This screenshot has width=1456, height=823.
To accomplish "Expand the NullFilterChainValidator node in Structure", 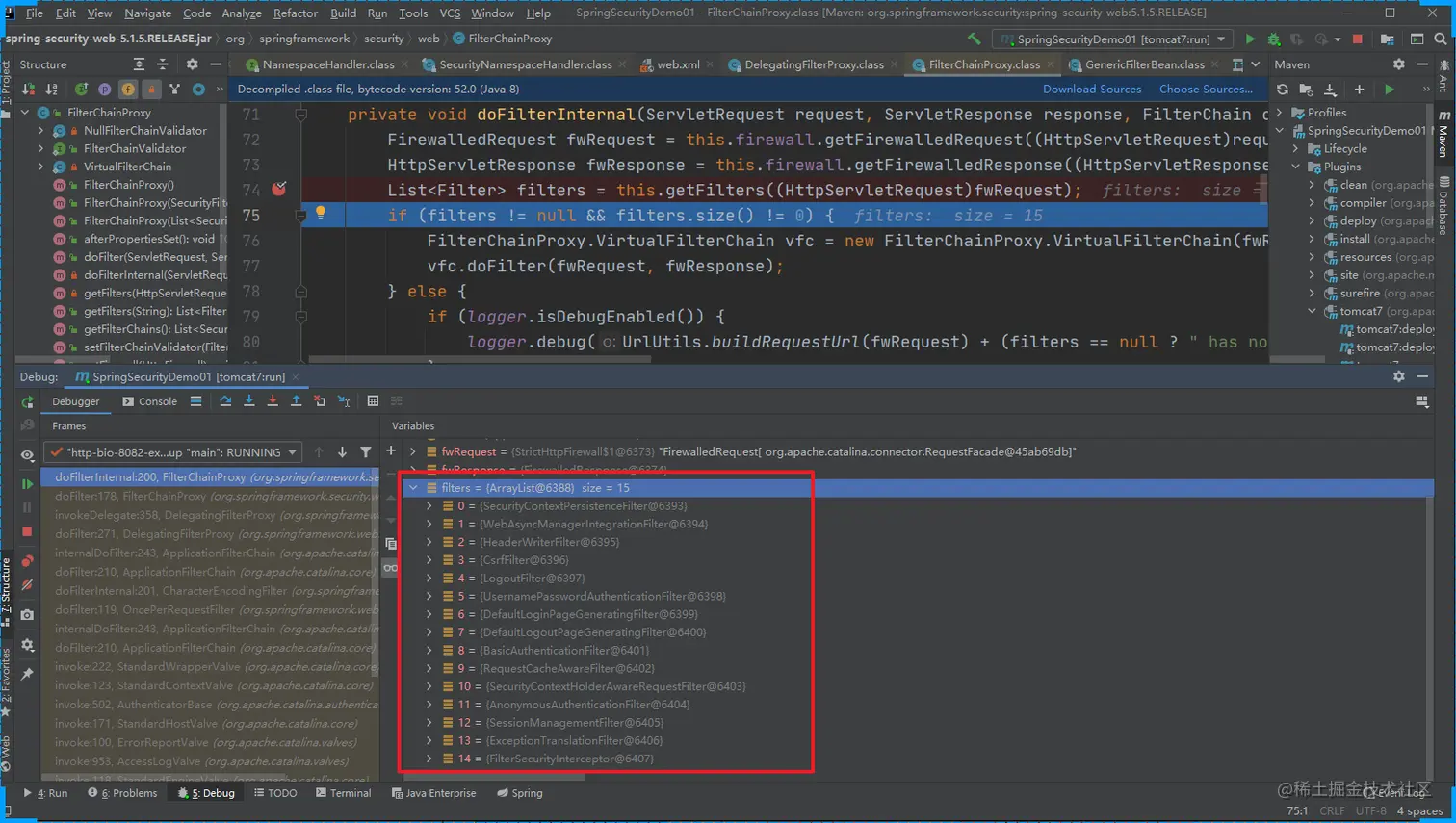I will (40, 131).
